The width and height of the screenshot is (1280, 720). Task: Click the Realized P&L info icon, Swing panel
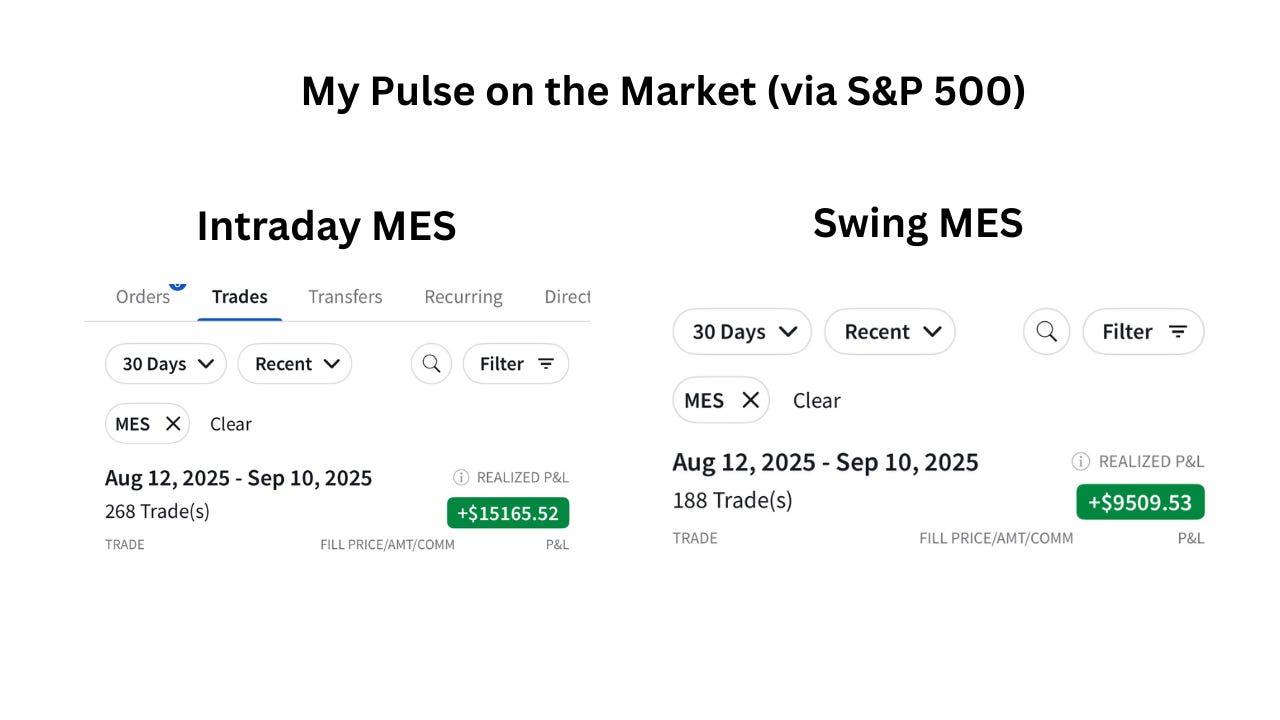1080,461
